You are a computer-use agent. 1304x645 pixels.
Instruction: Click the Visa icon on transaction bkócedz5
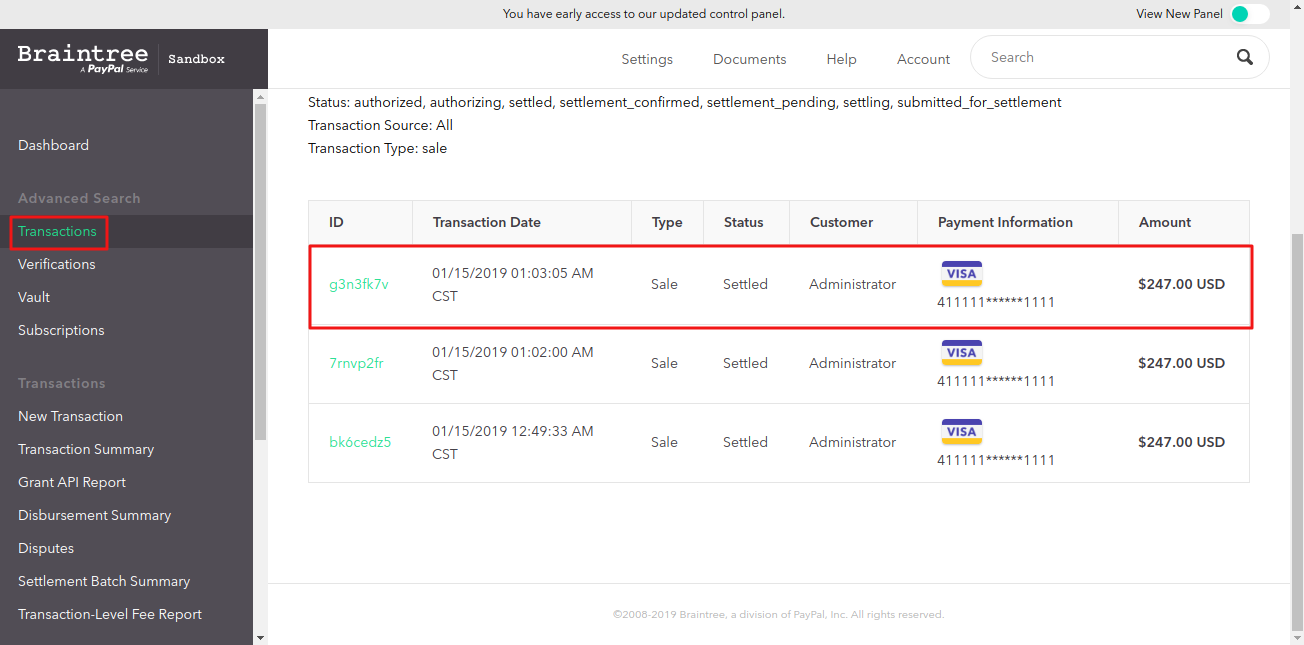click(x=961, y=431)
